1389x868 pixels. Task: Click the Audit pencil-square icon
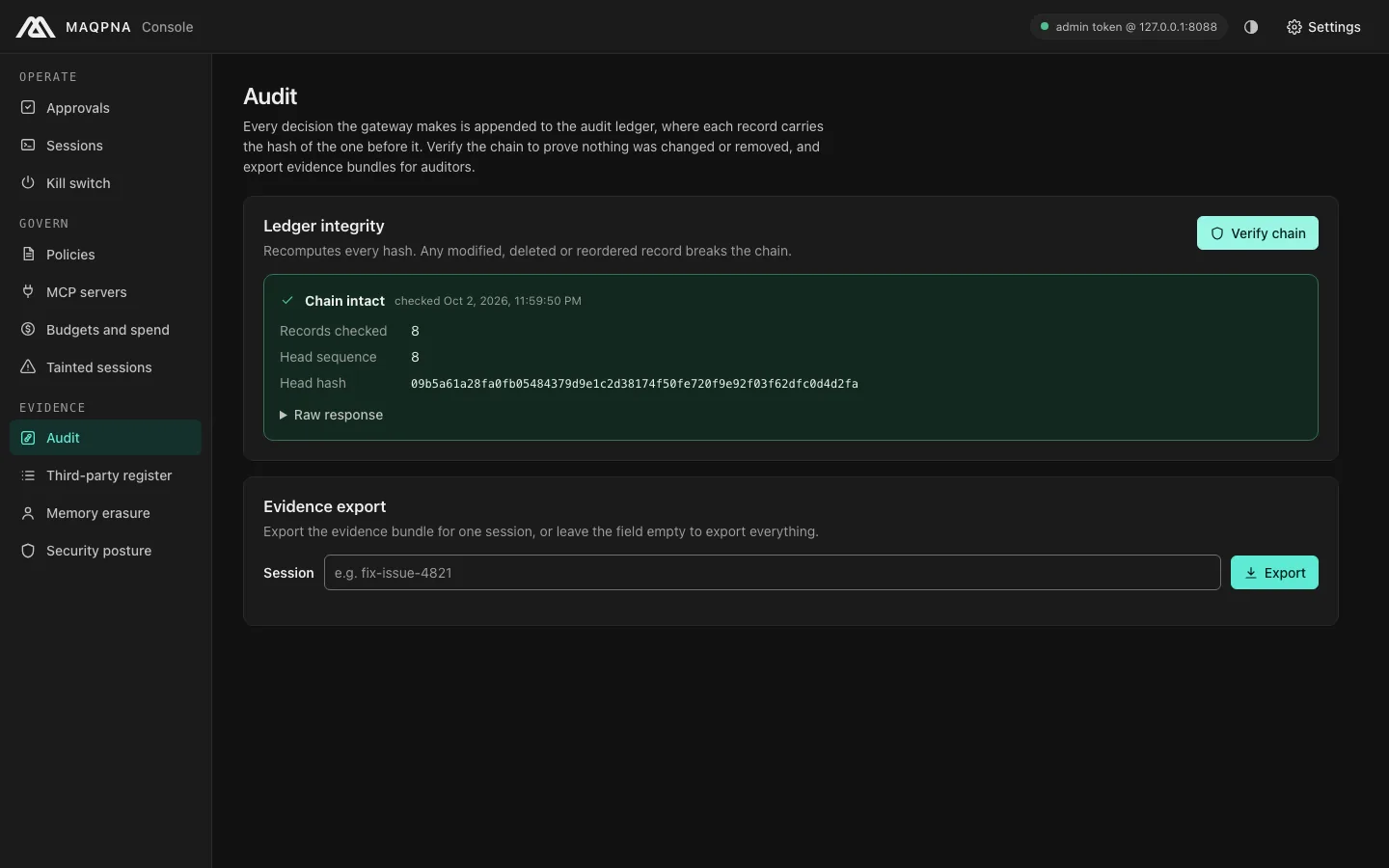tap(28, 438)
